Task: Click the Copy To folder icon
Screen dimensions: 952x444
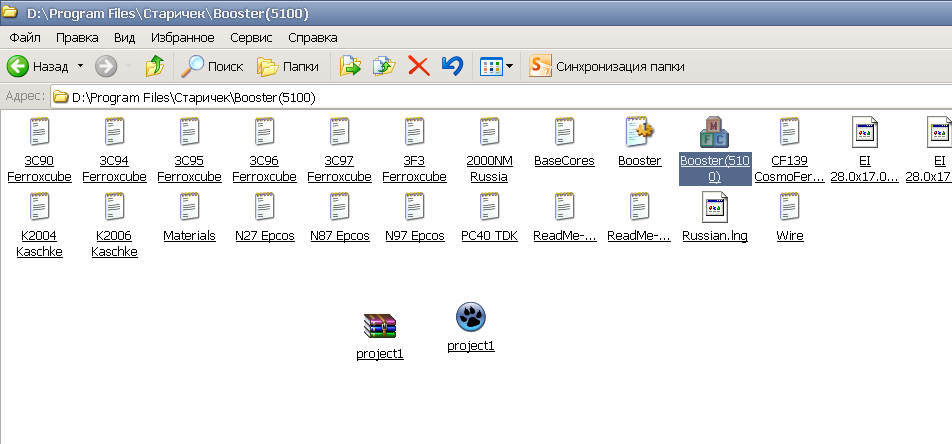Action: tap(384, 66)
